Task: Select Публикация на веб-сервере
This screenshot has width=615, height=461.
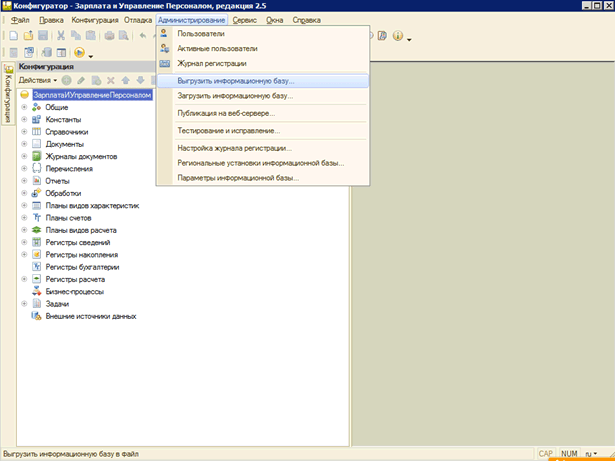Action: point(263,113)
